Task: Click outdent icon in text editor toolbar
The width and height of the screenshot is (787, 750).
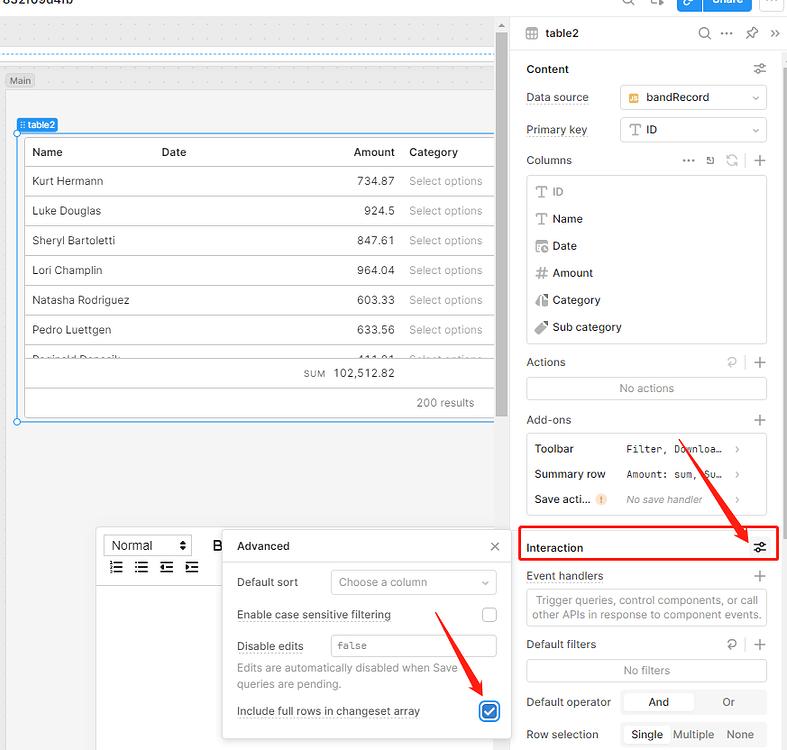Action: (167, 567)
